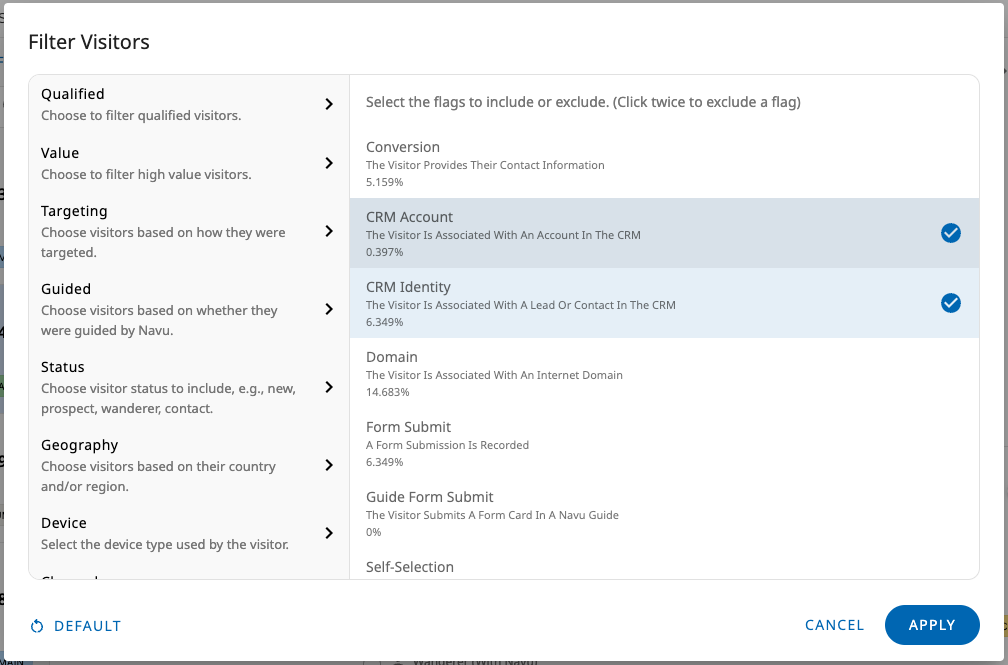Select the Form Submit flag
This screenshot has height=665, width=1008.
pos(663,443)
